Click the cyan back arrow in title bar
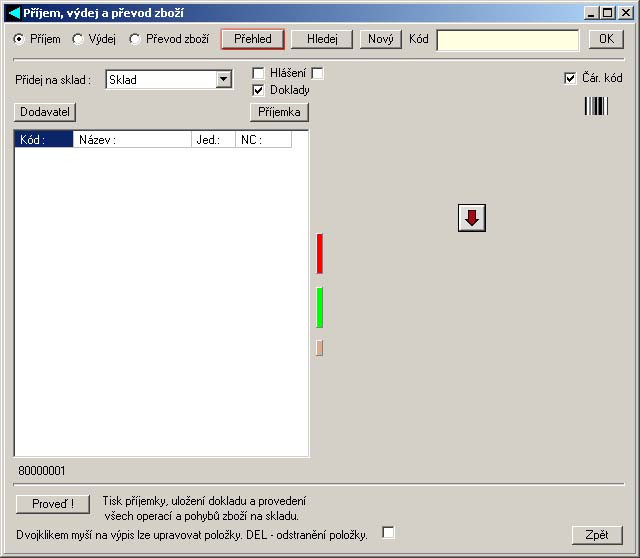The height and width of the screenshot is (558, 640). 14,13
